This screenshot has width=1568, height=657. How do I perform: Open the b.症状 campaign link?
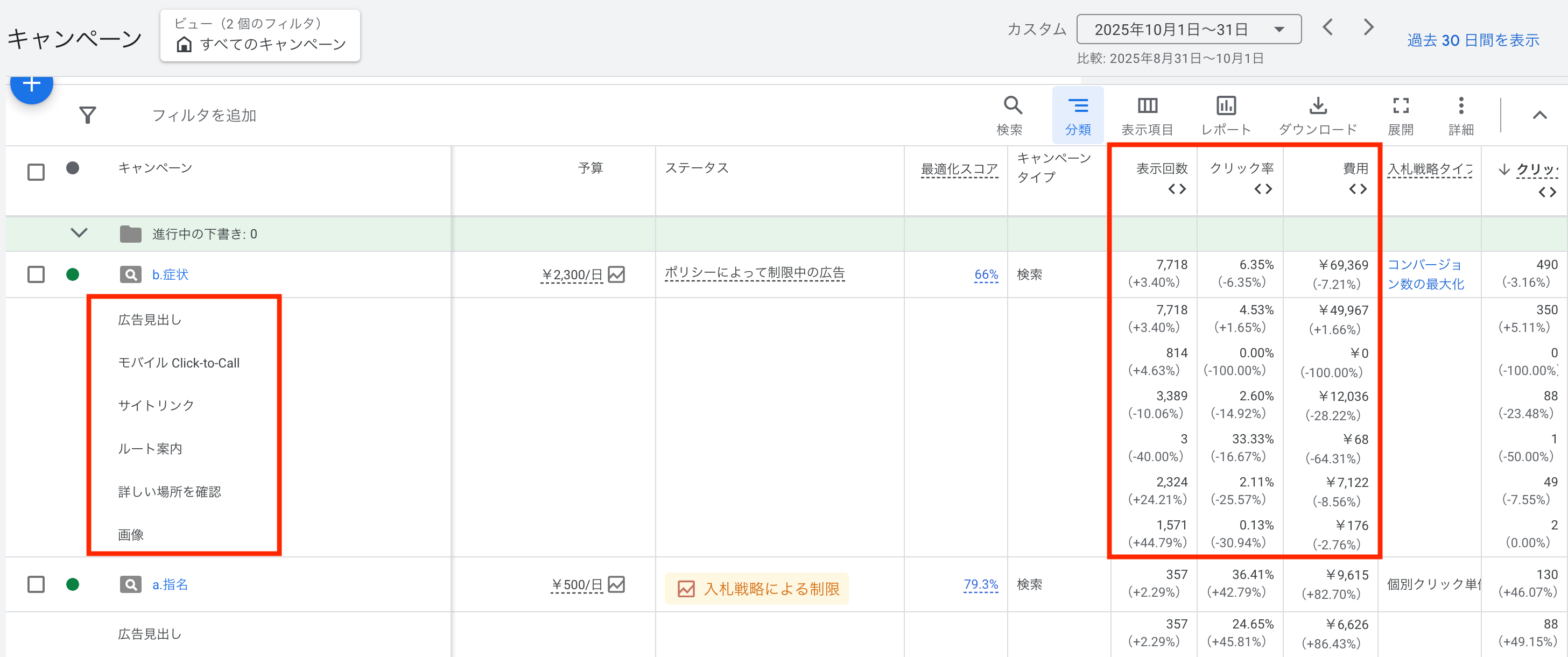click(x=170, y=274)
